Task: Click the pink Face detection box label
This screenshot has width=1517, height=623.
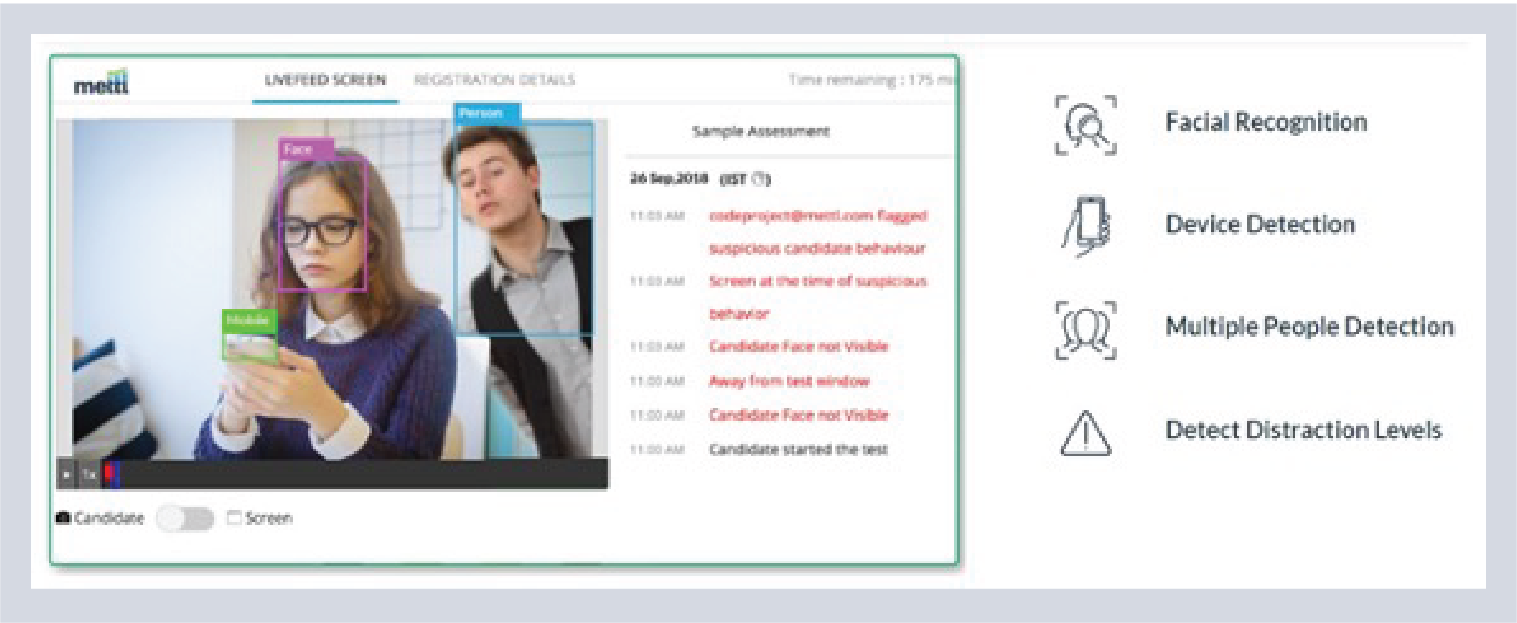Action: 306,148
